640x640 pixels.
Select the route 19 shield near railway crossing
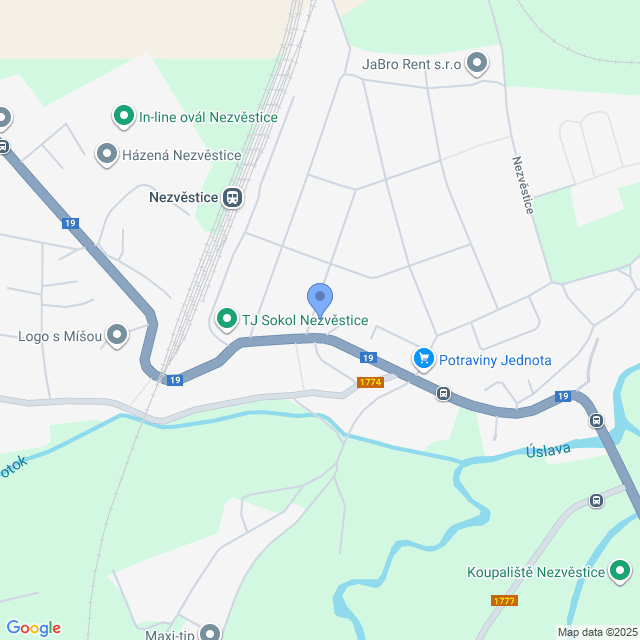pyautogui.click(x=175, y=380)
